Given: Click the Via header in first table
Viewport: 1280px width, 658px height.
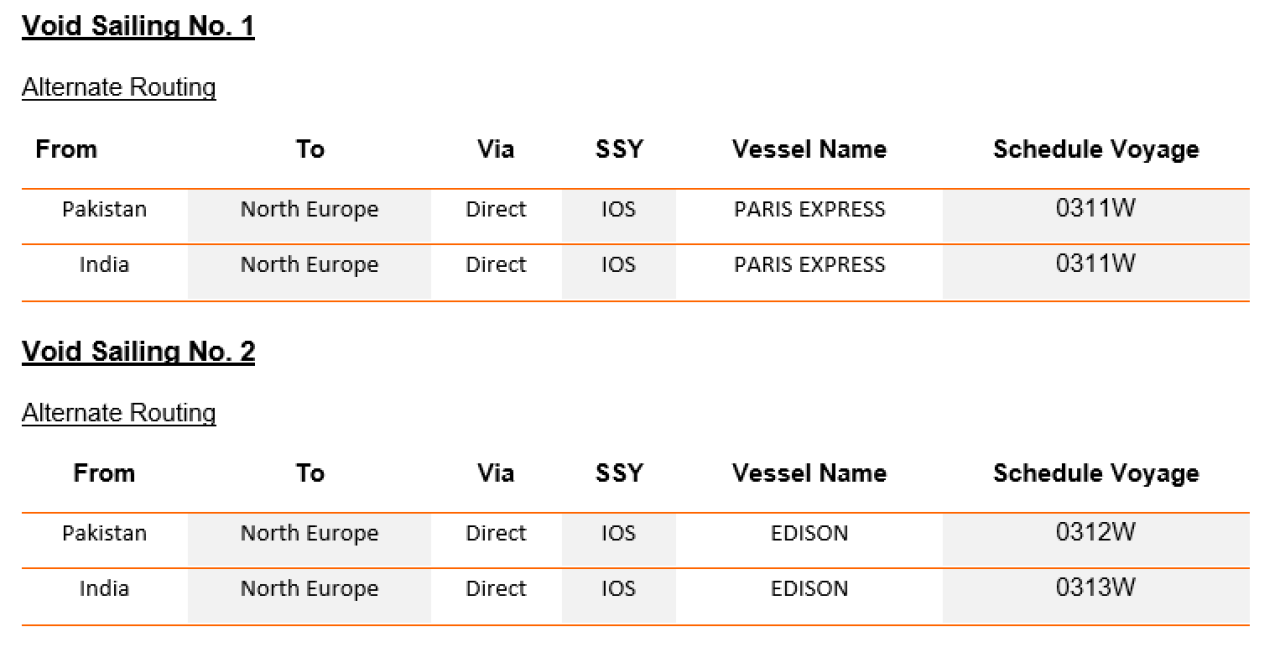Looking at the screenshot, I should click(496, 149).
